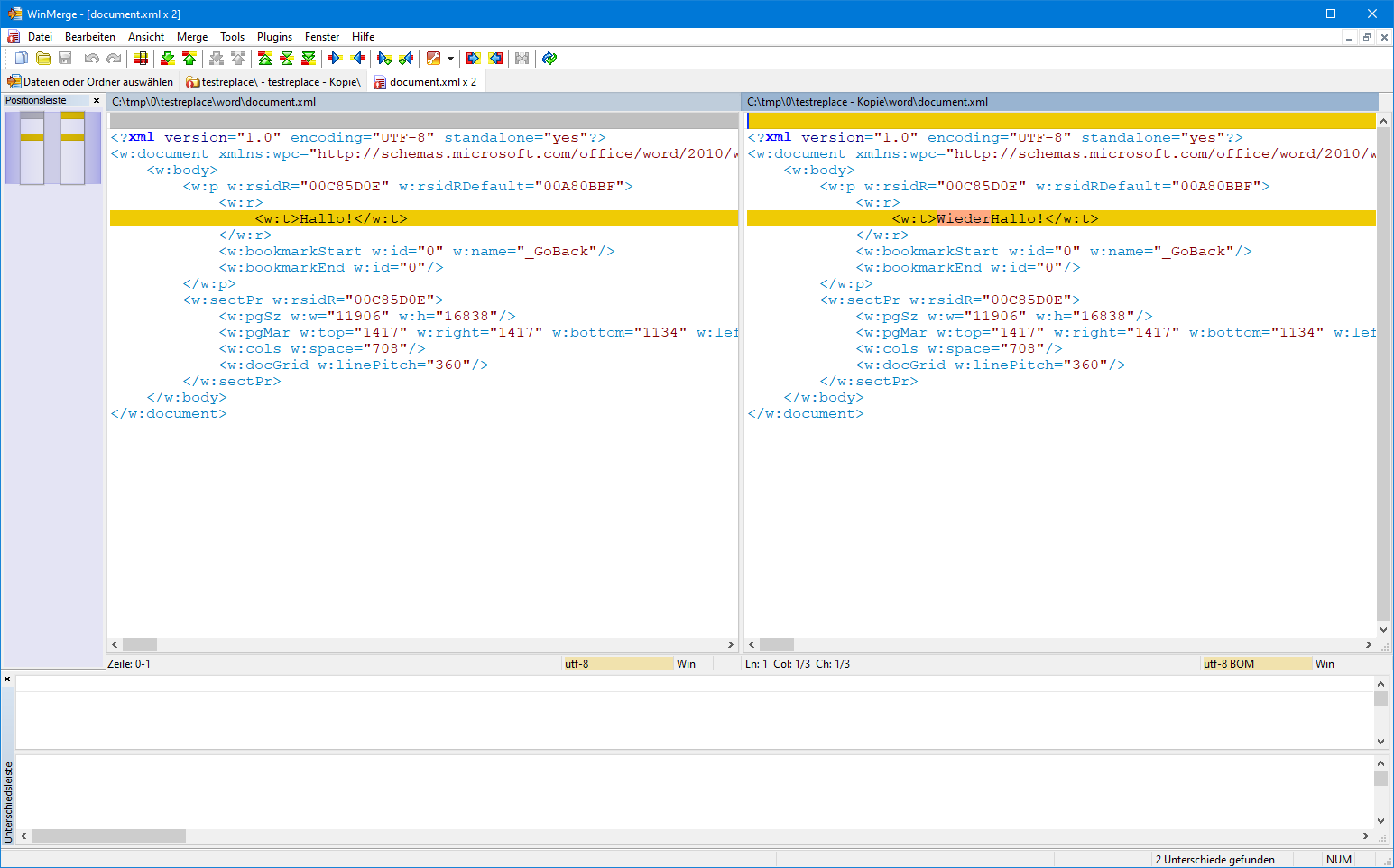1394x868 pixels.
Task: Open the Plugins menu
Action: click(x=274, y=37)
